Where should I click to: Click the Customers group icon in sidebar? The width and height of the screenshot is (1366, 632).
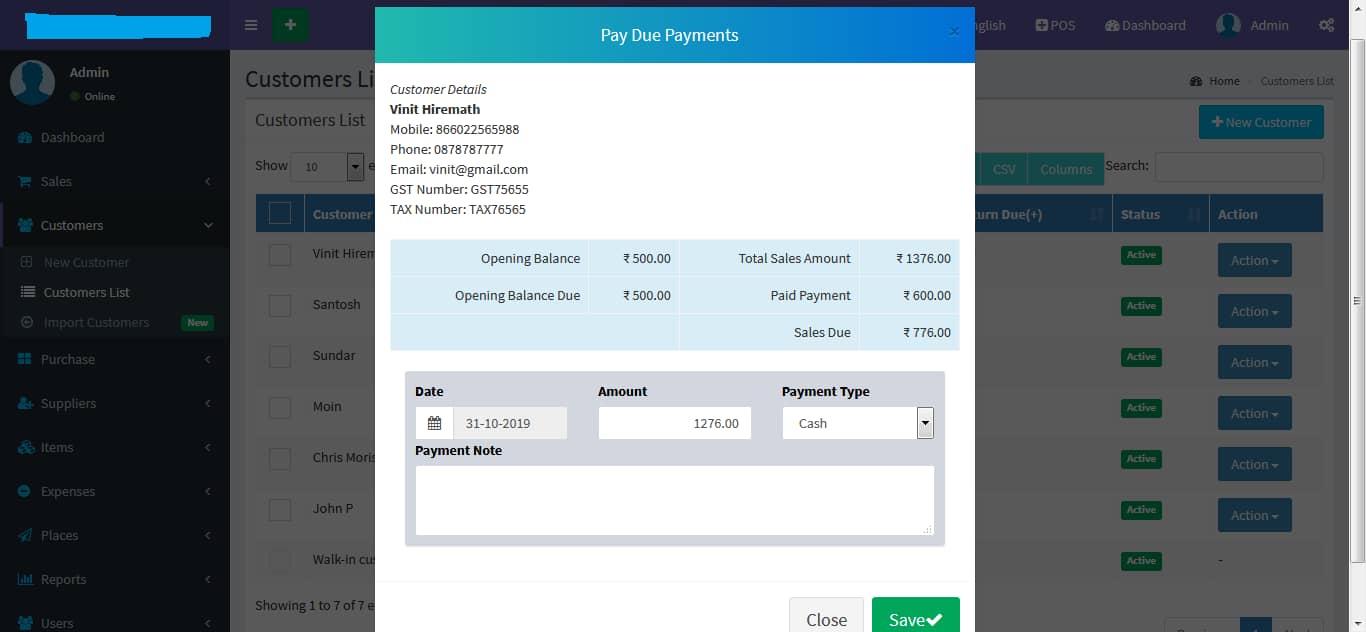pyautogui.click(x=25, y=225)
